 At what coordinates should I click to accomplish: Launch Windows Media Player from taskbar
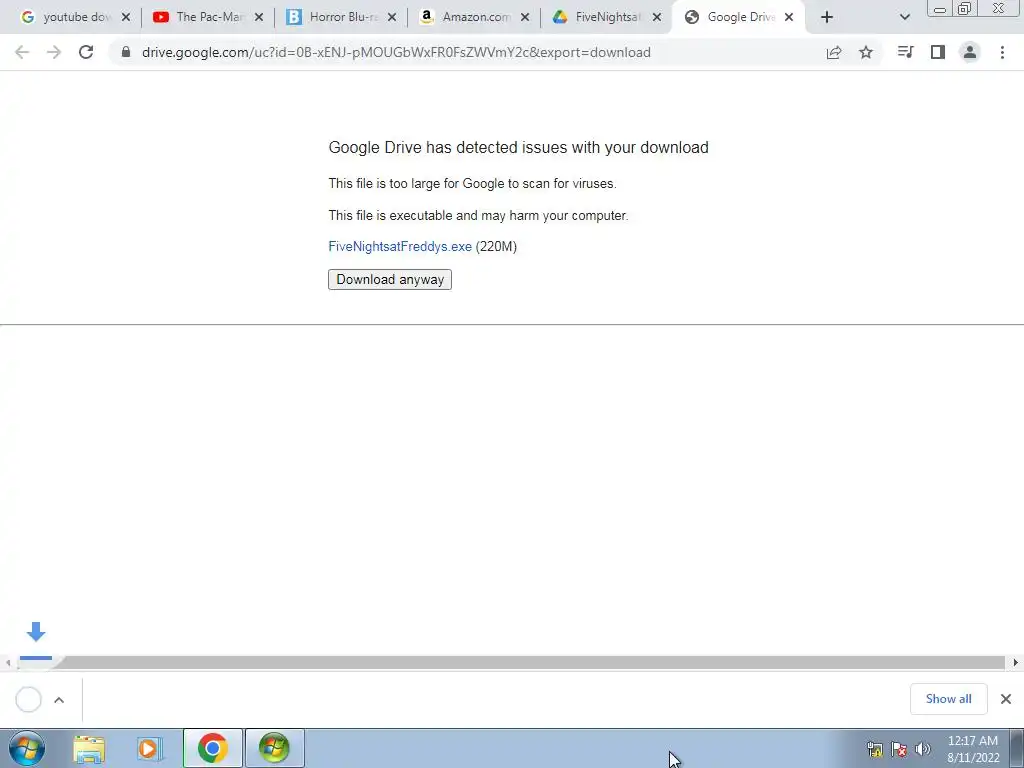[x=150, y=748]
